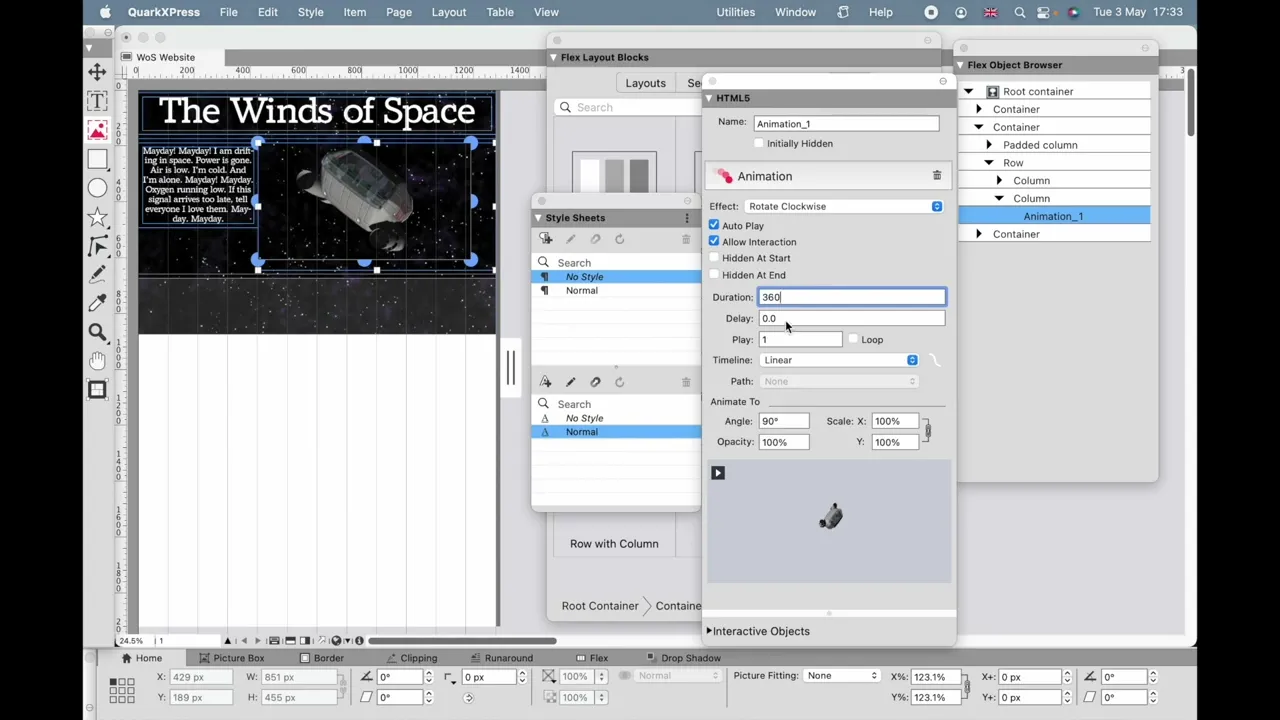Enable the Loop checkbox
Viewport: 1280px width, 720px height.
853,340
